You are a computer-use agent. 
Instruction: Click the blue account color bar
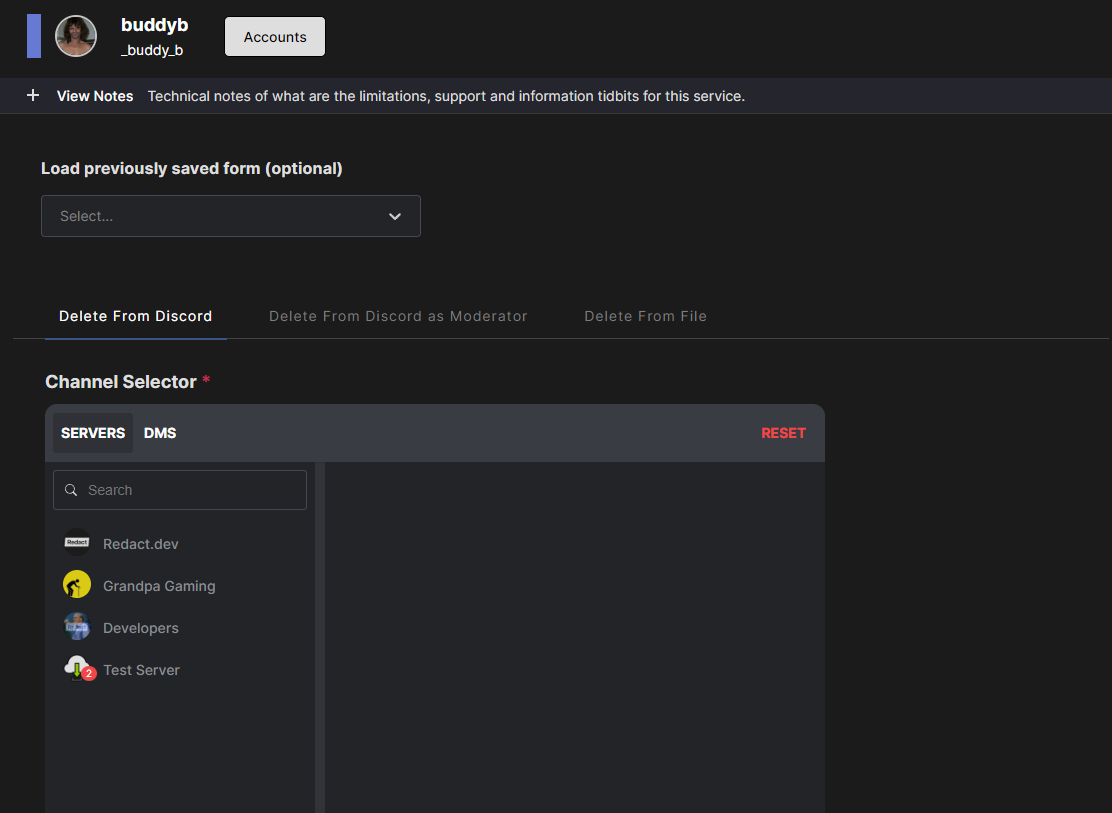coord(34,36)
